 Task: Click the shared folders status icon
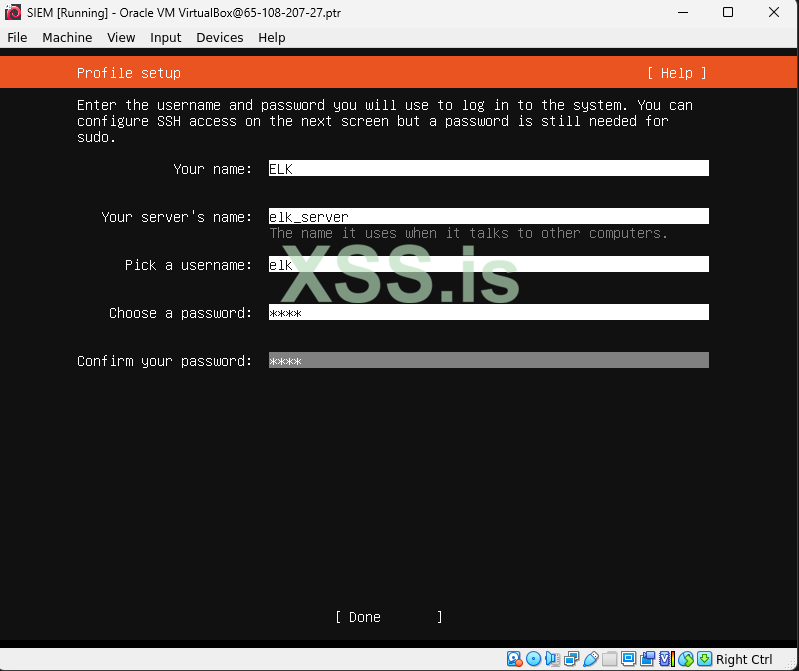(609, 659)
